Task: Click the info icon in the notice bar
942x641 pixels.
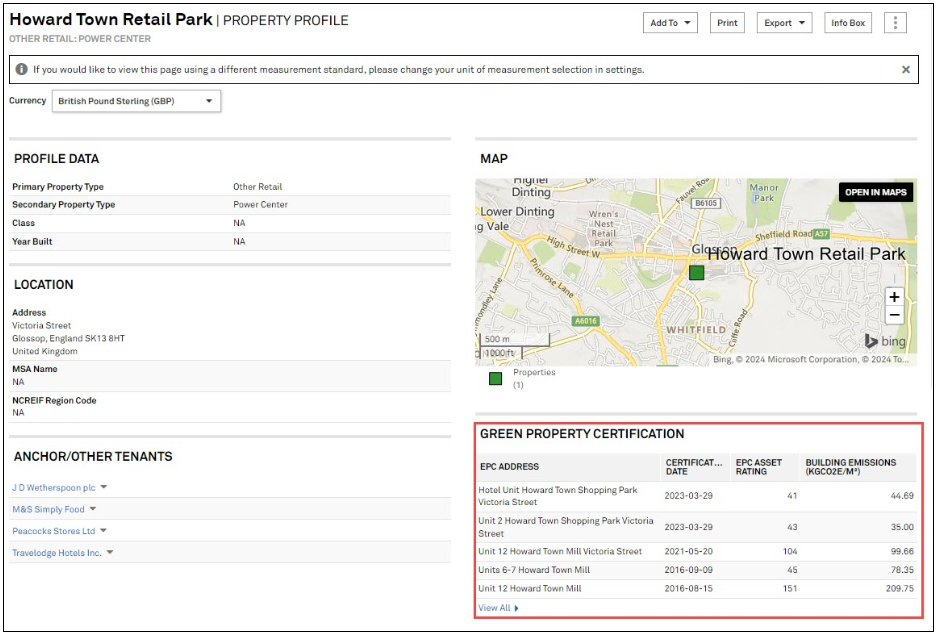Action: click(x=21, y=70)
